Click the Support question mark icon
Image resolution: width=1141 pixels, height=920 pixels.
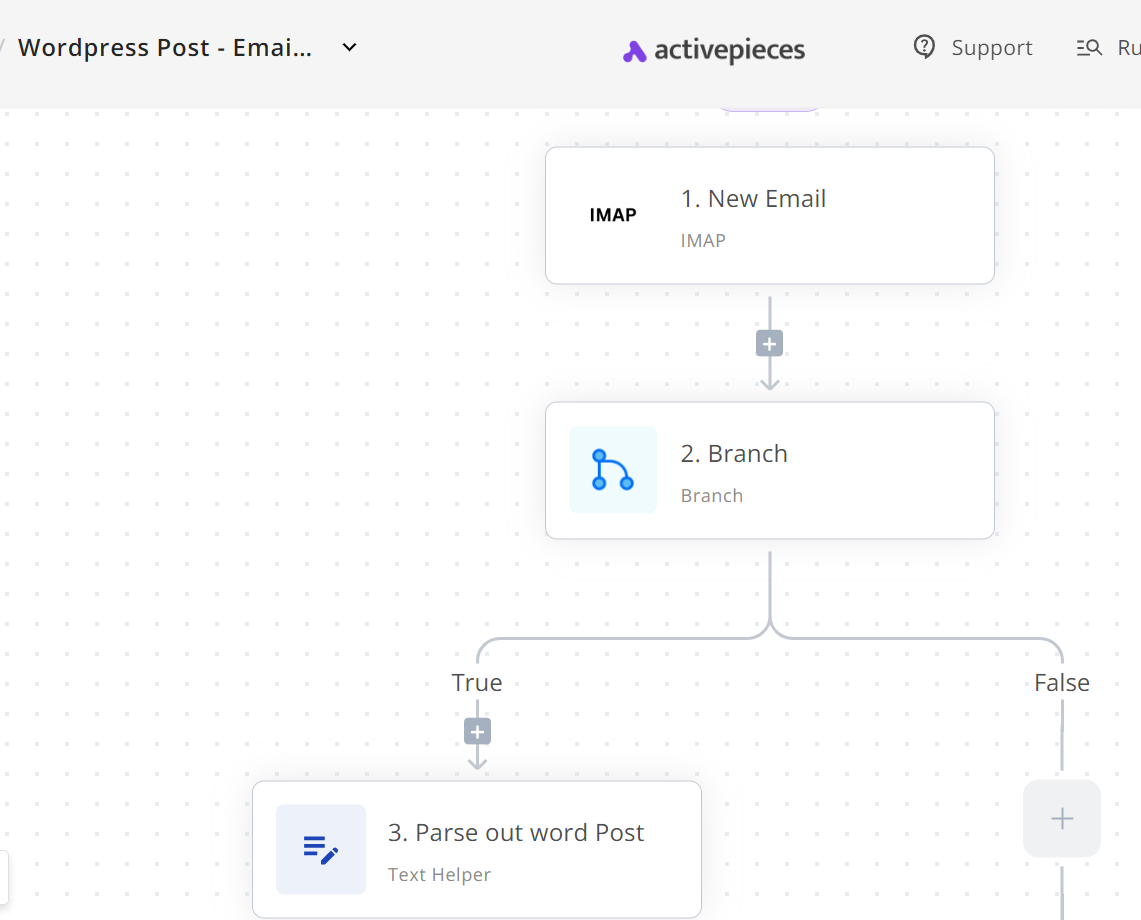924,47
